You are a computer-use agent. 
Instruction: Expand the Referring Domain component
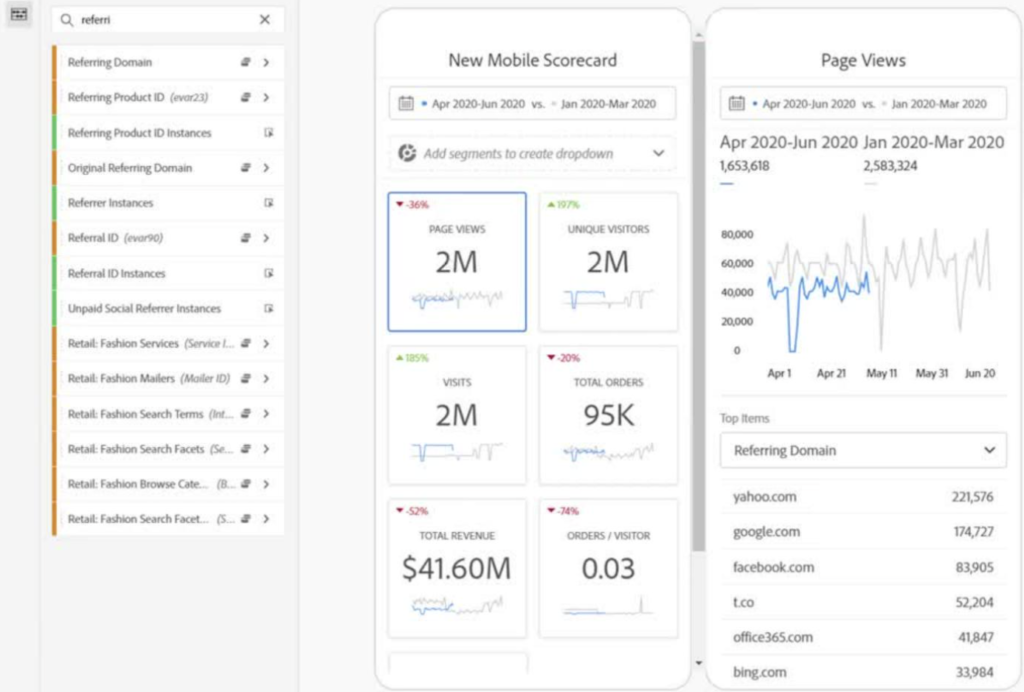266,63
